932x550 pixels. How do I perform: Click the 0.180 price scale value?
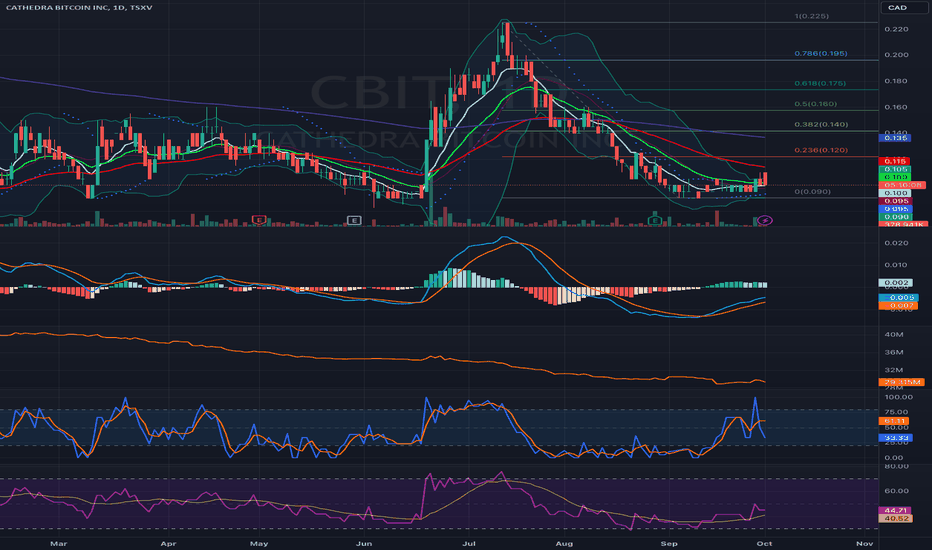tap(896, 81)
